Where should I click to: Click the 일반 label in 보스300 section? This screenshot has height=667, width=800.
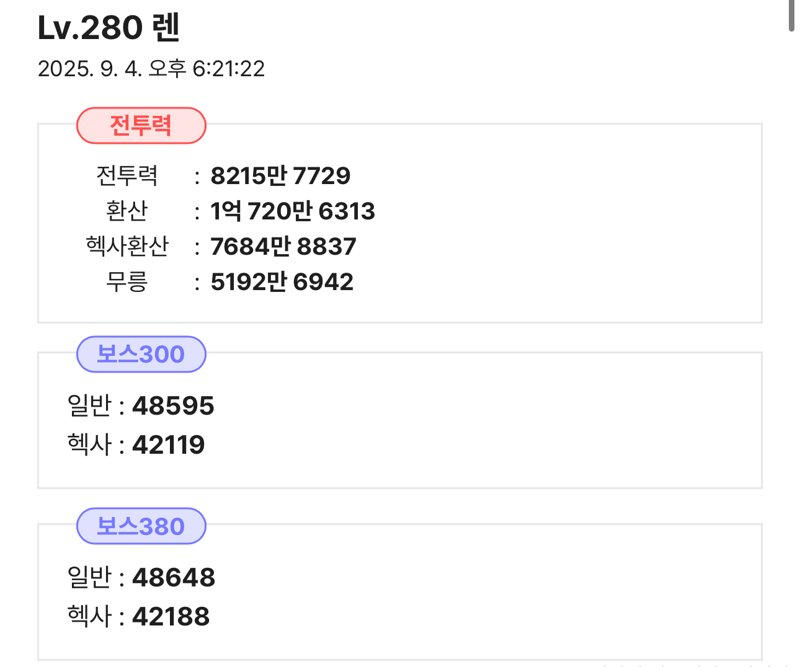click(x=89, y=406)
